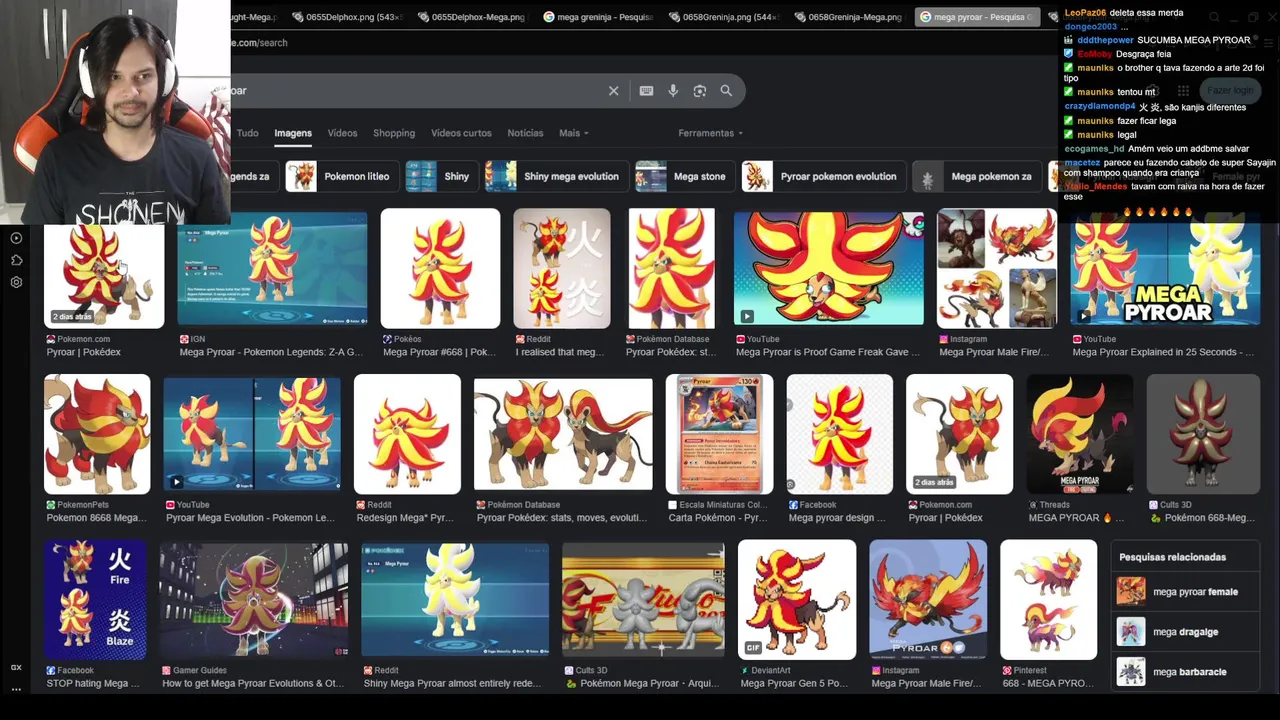Open Reddit Redesign Mega Pyroar image
Screen dimensions: 1280x720
[x=407, y=434]
